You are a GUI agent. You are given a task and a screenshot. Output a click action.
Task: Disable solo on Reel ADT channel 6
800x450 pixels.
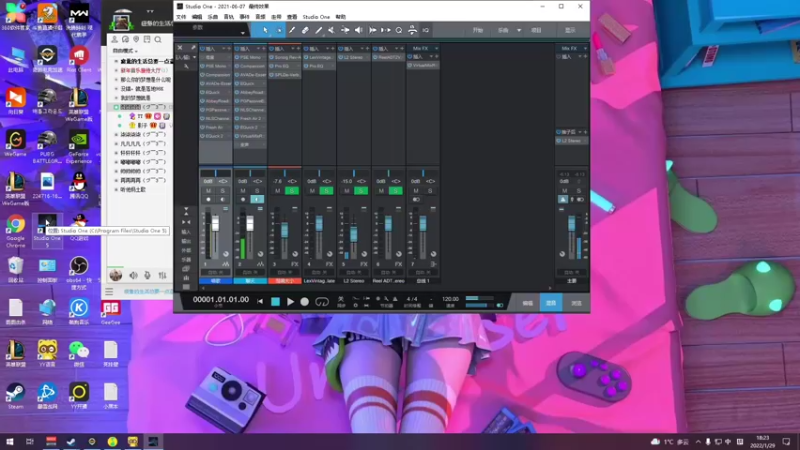point(395,191)
